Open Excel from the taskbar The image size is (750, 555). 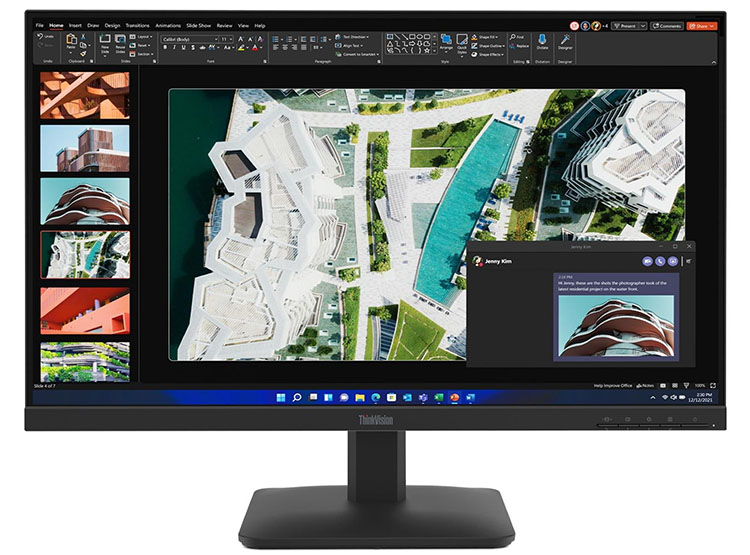pyautogui.click(x=439, y=398)
